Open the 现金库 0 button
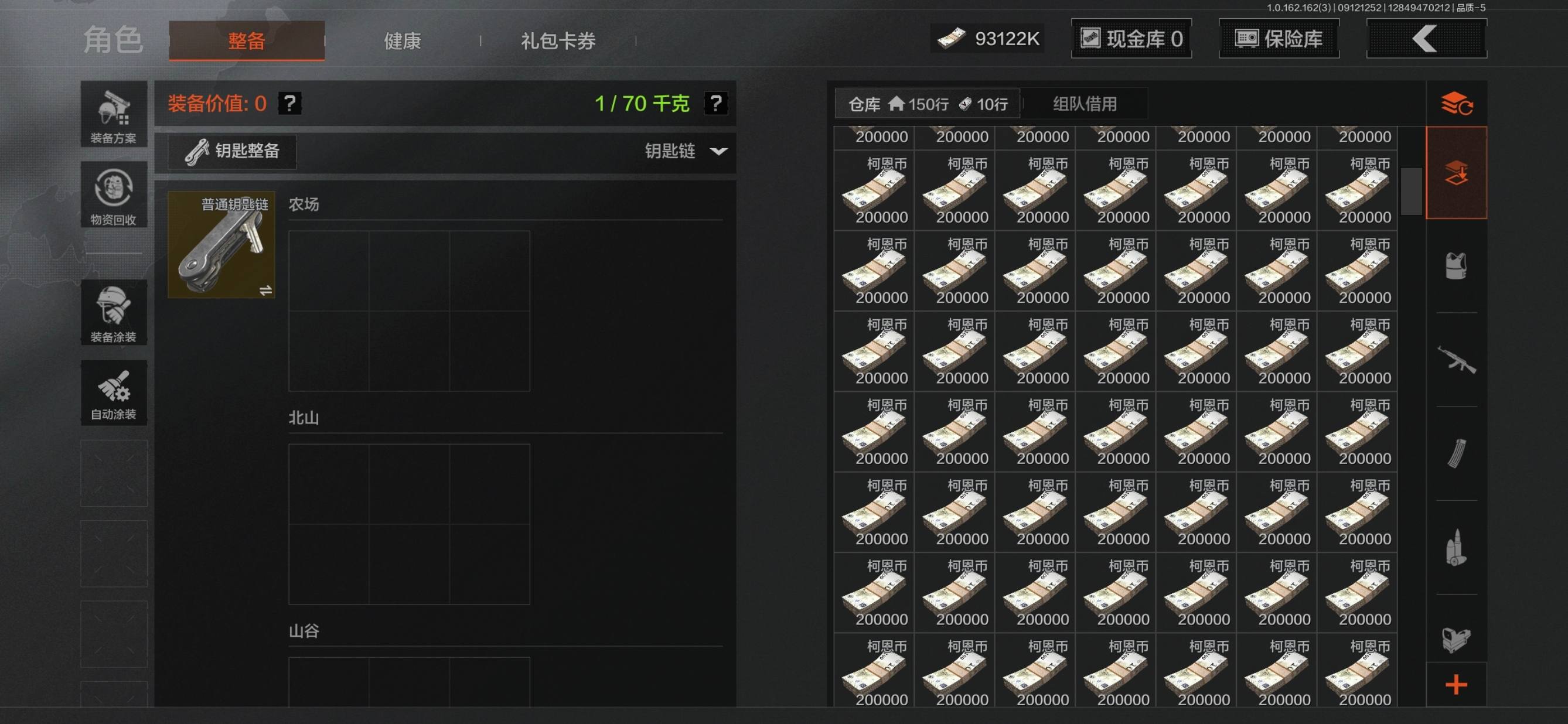The height and width of the screenshot is (724, 1568). coord(1131,38)
